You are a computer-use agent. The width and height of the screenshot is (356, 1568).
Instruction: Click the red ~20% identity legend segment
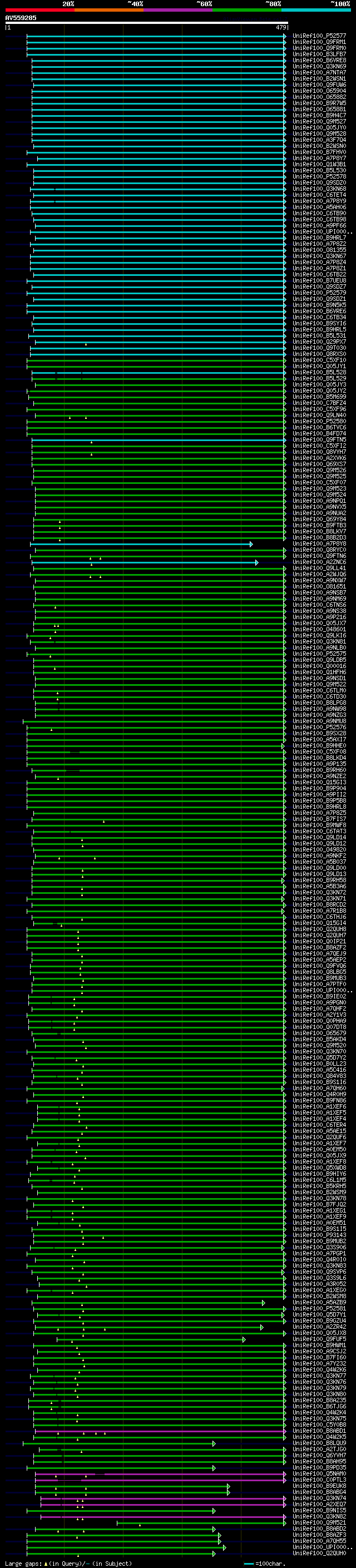[x=39, y=10]
